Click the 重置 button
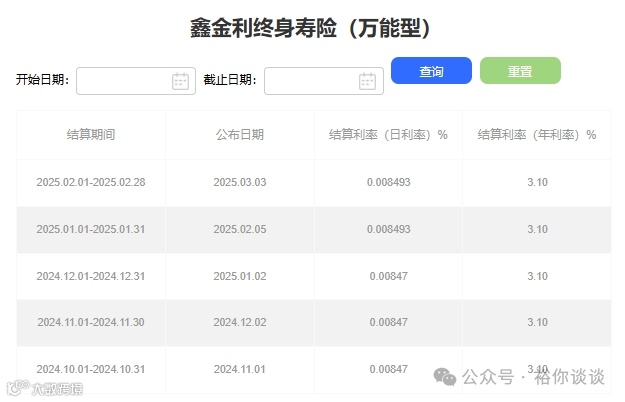The height and width of the screenshot is (402, 625). point(520,71)
